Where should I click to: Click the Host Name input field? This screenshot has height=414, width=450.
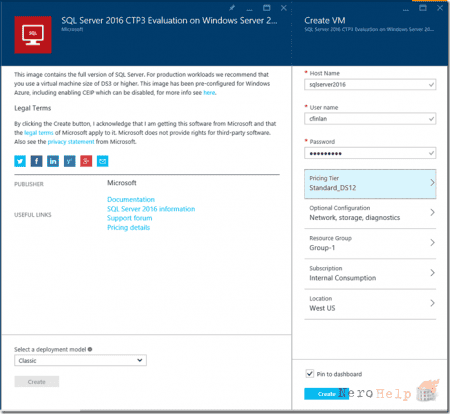pos(370,85)
